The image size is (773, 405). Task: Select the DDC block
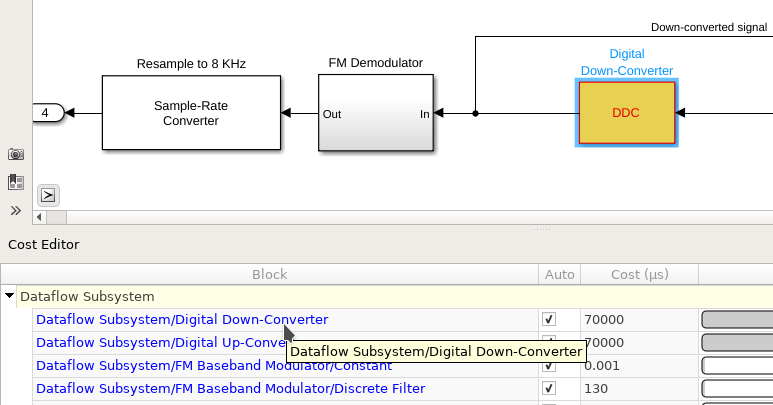[627, 113]
